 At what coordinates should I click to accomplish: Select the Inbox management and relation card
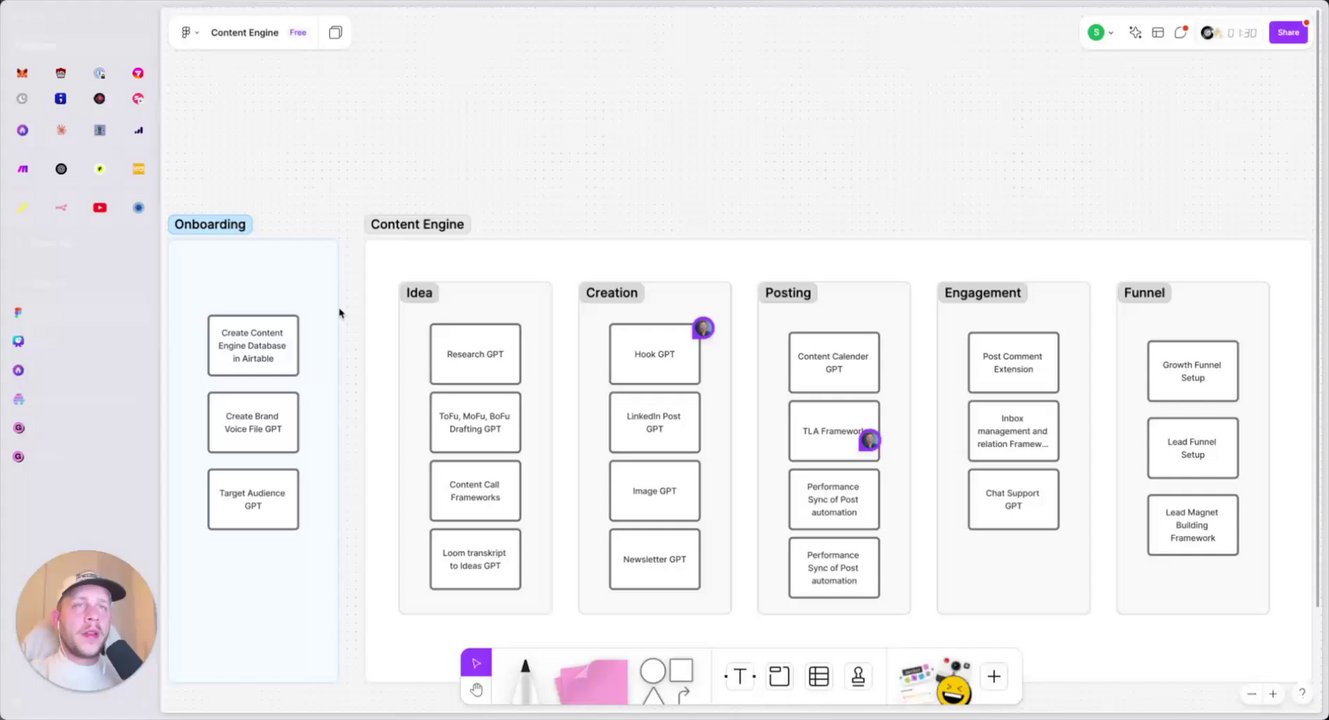tap(1013, 431)
